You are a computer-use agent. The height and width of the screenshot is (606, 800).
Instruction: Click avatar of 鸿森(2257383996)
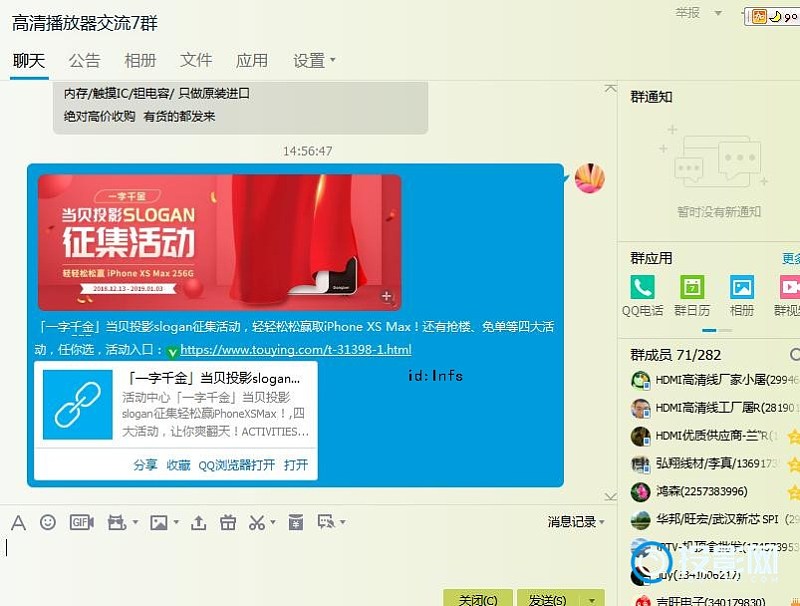click(x=640, y=492)
